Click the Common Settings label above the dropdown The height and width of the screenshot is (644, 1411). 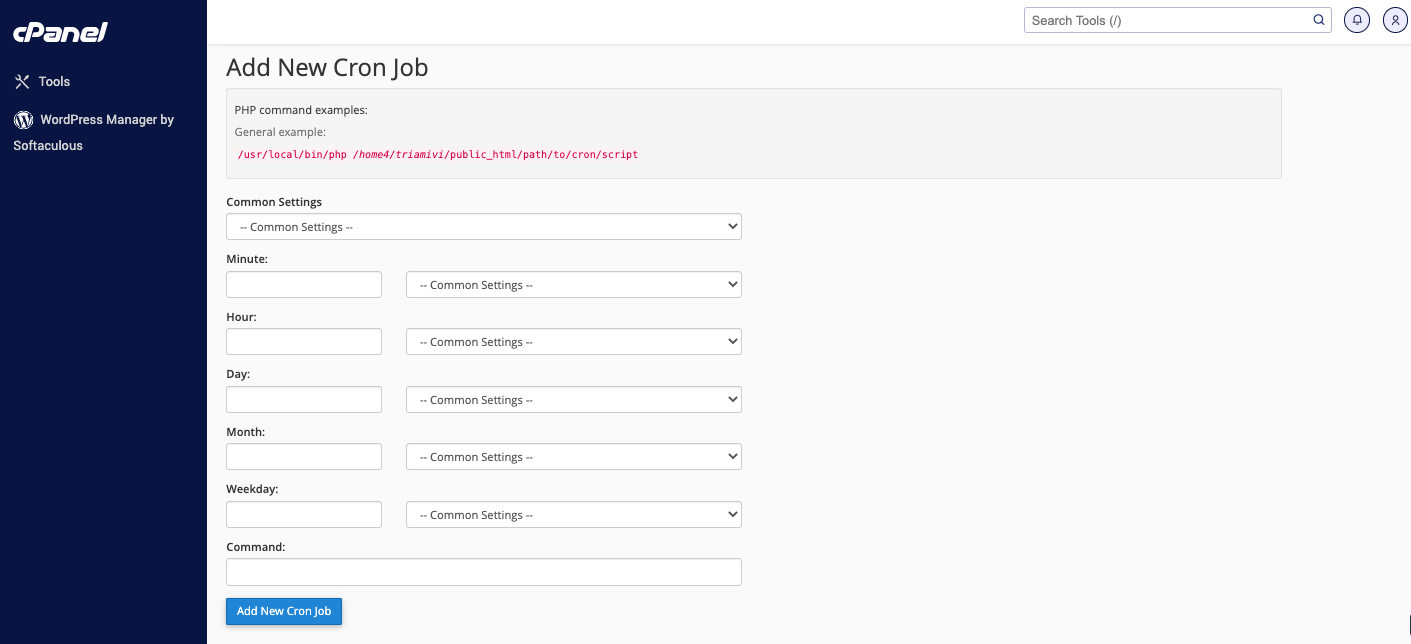click(x=274, y=202)
